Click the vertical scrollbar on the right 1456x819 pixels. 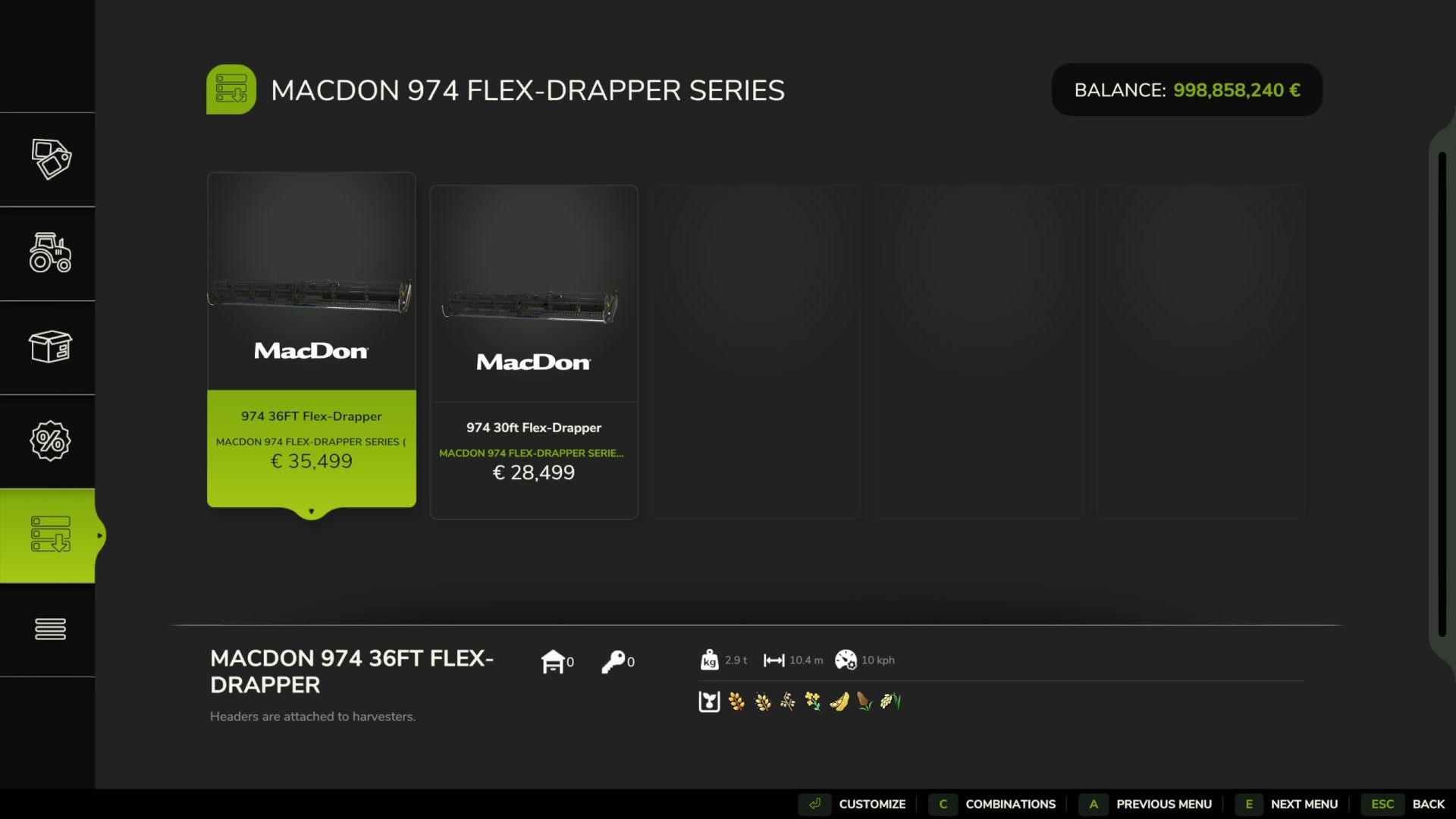(x=1442, y=394)
